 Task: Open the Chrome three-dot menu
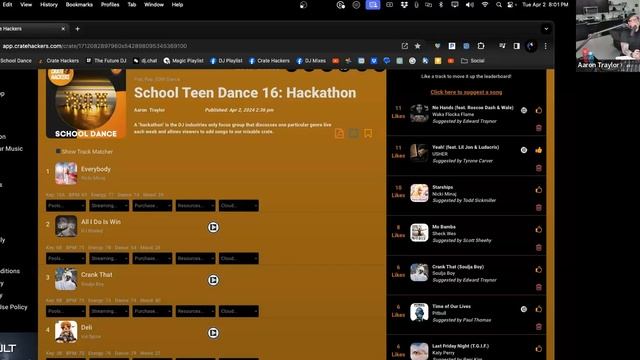click(546, 46)
